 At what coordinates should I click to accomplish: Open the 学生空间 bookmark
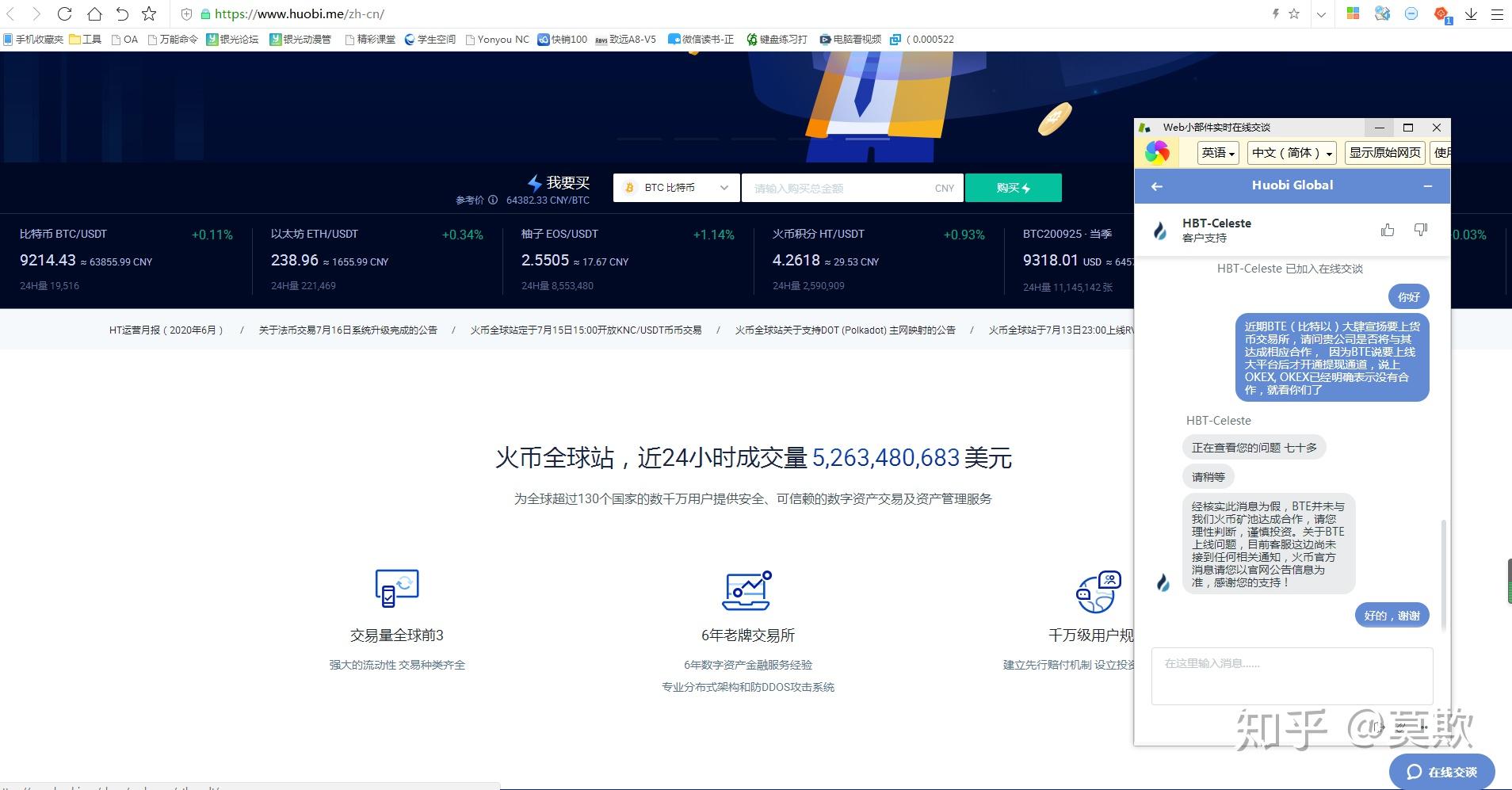coord(430,39)
